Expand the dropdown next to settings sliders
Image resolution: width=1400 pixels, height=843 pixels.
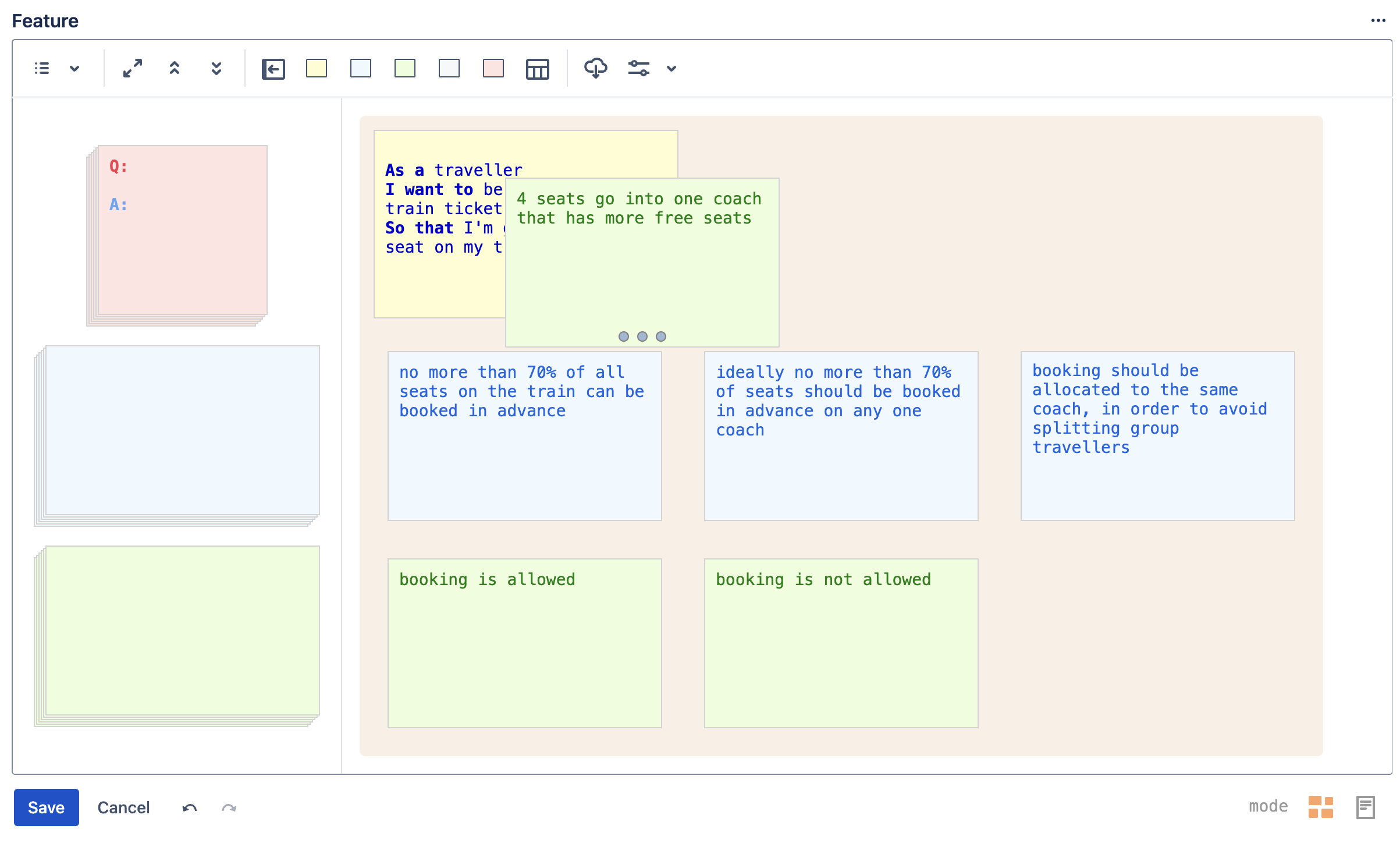[671, 68]
